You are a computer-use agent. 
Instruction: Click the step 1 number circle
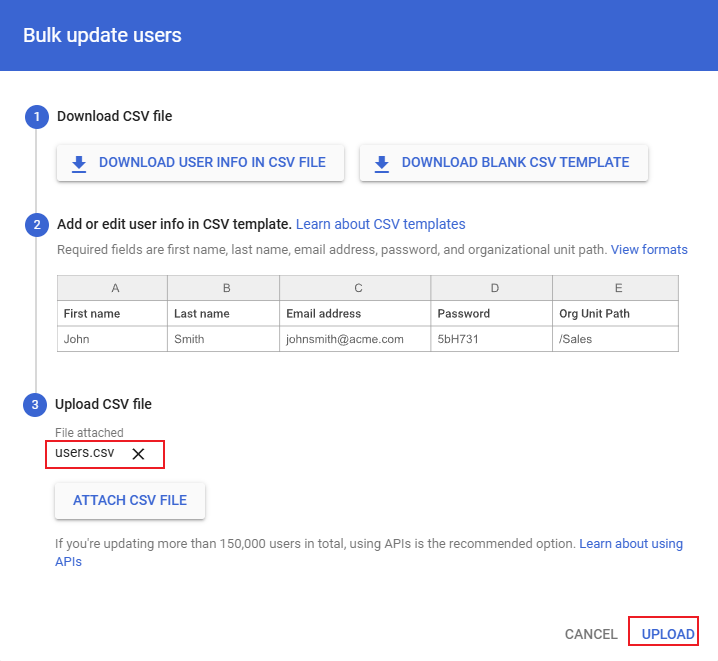click(36, 116)
